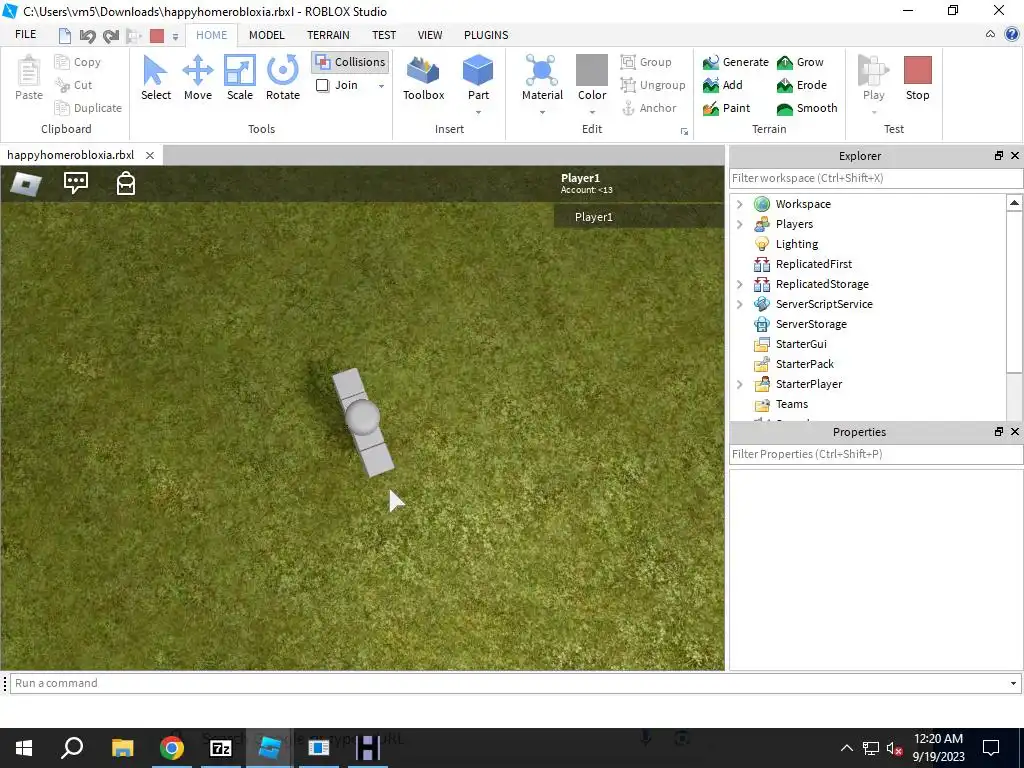Image resolution: width=1024 pixels, height=768 pixels.
Task: Switch to the MODEL tab
Action: click(x=266, y=35)
